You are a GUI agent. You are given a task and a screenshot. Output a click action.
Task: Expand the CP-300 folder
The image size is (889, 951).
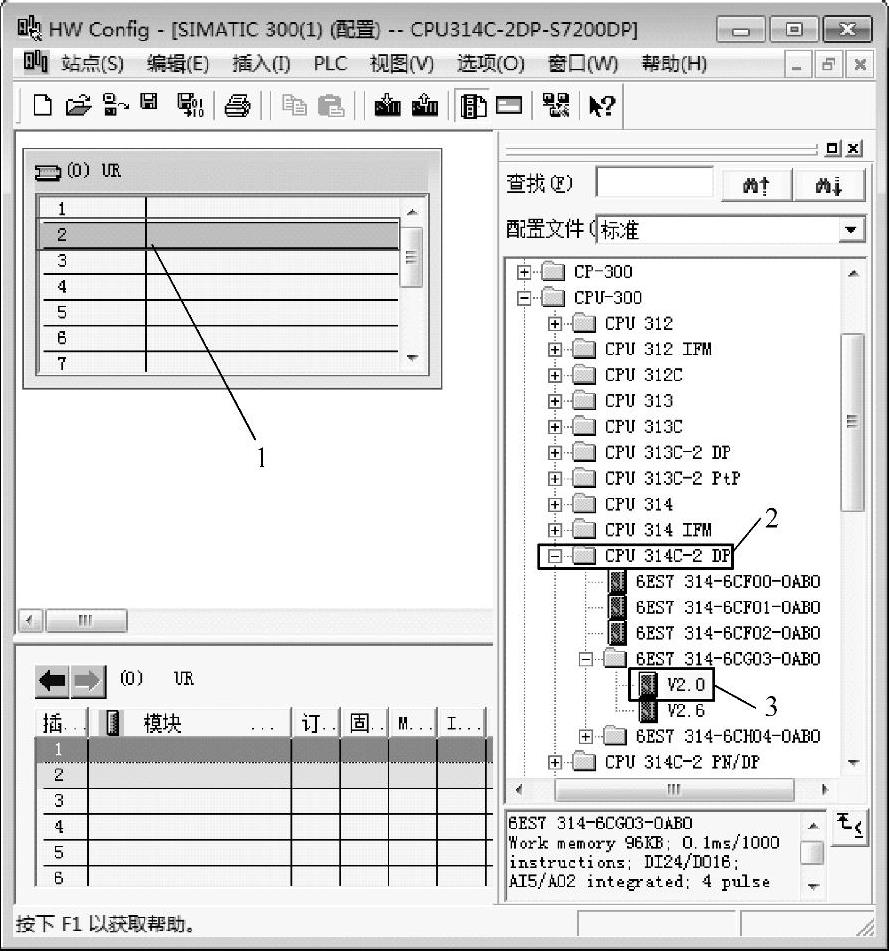coord(524,272)
